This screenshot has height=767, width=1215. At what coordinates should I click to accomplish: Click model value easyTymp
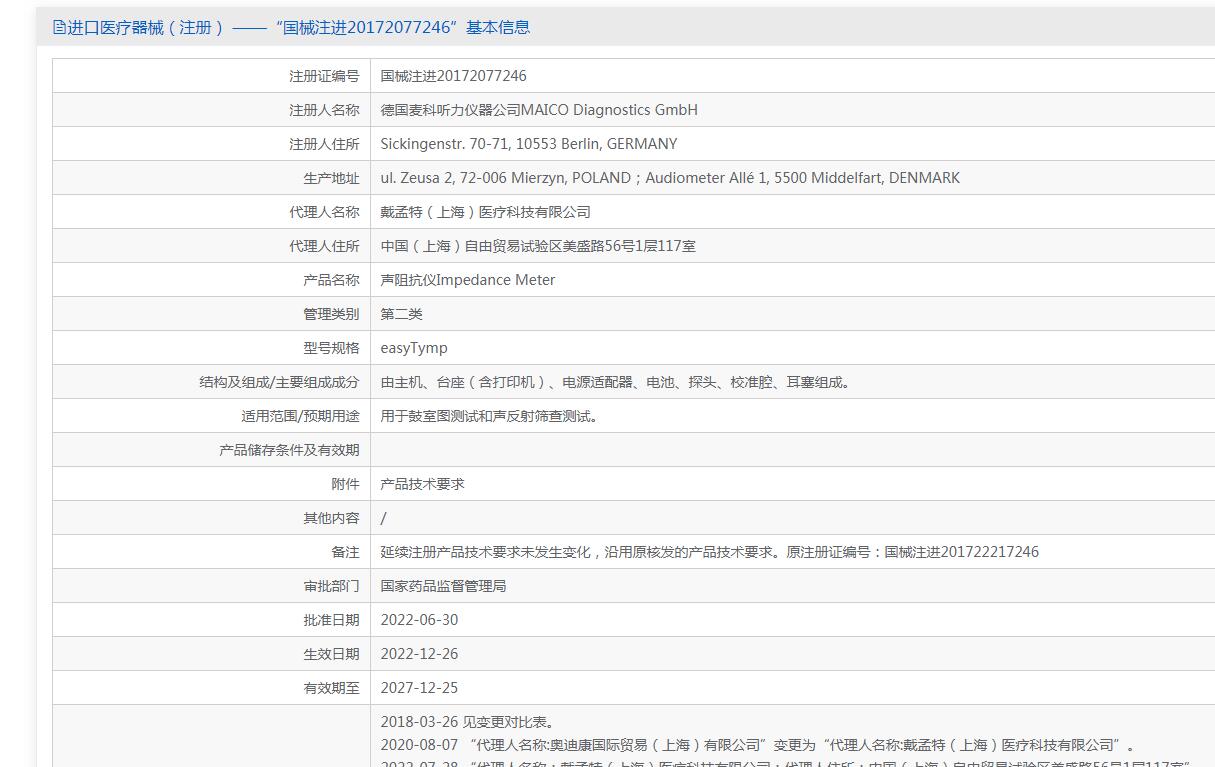414,348
